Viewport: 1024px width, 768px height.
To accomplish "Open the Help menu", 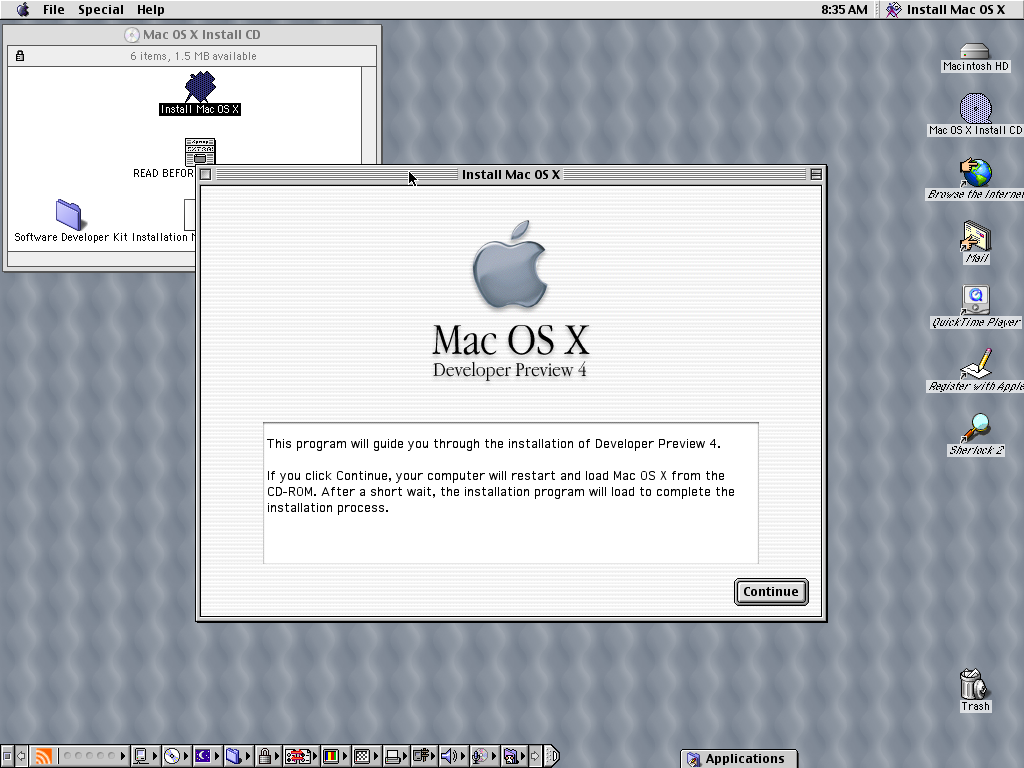I will tap(150, 9).
